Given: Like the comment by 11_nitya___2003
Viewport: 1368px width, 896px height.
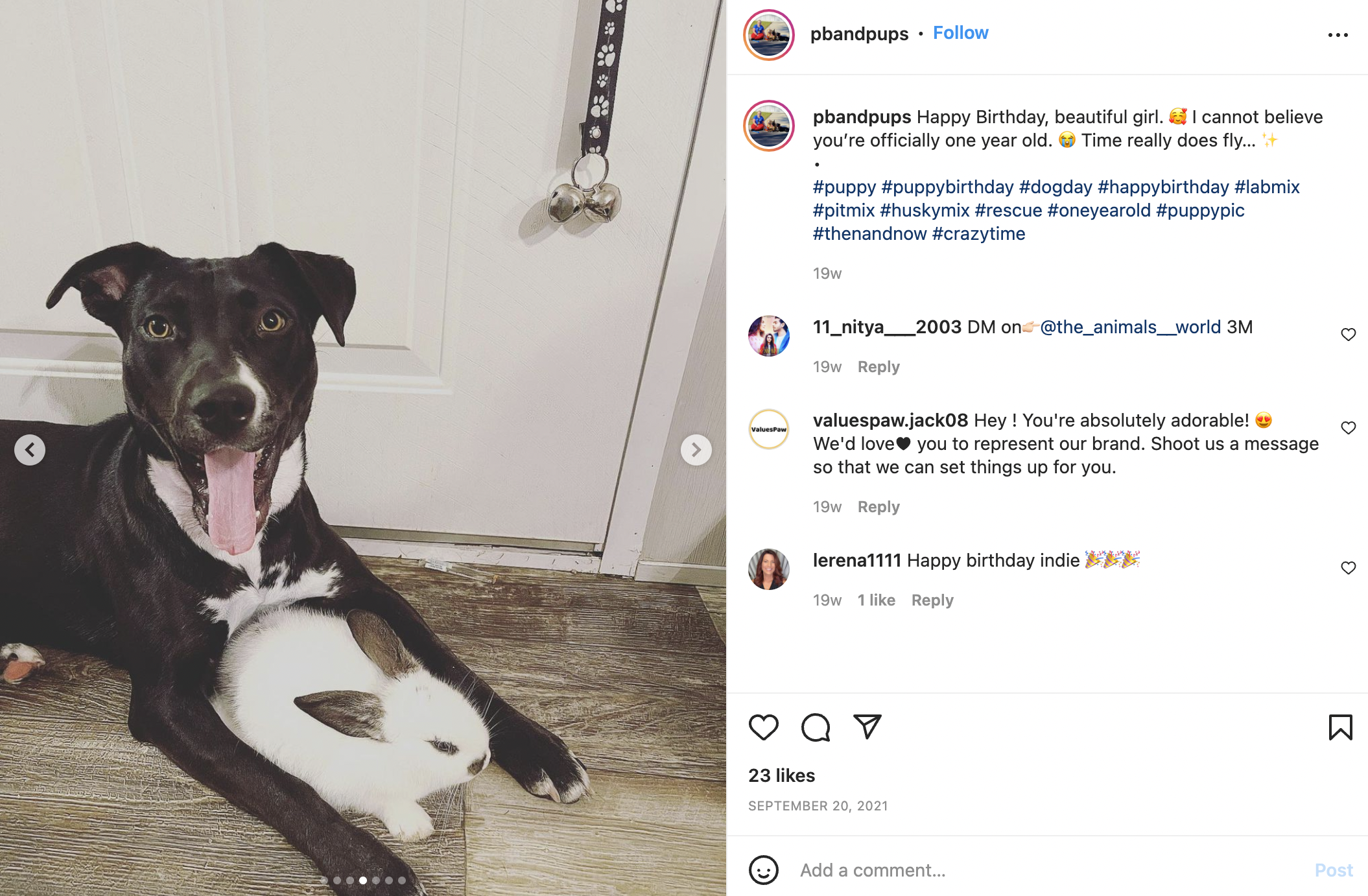Looking at the screenshot, I should (1348, 335).
